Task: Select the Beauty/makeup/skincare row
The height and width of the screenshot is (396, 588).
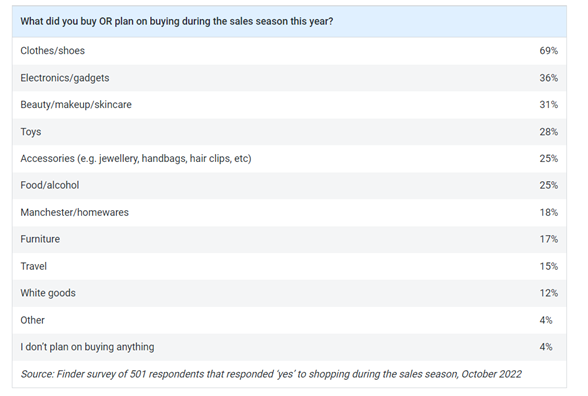Action: [289, 105]
